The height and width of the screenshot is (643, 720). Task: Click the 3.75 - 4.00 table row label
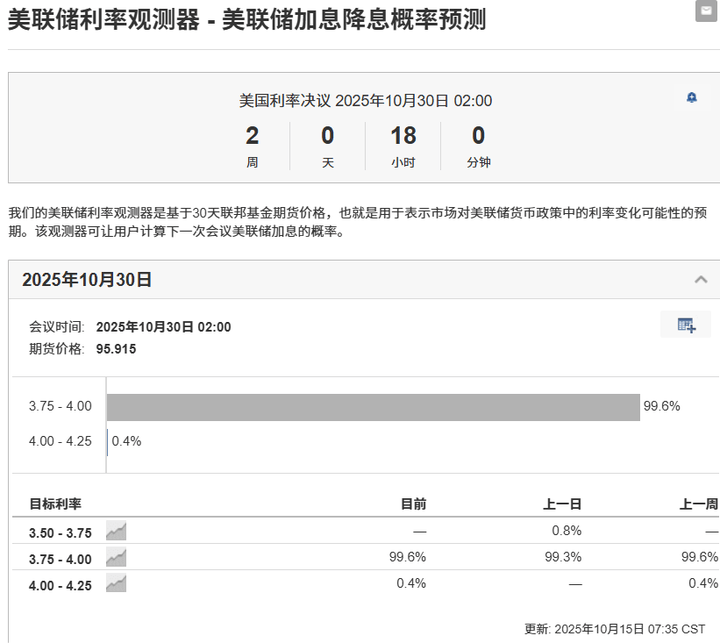click(60, 559)
